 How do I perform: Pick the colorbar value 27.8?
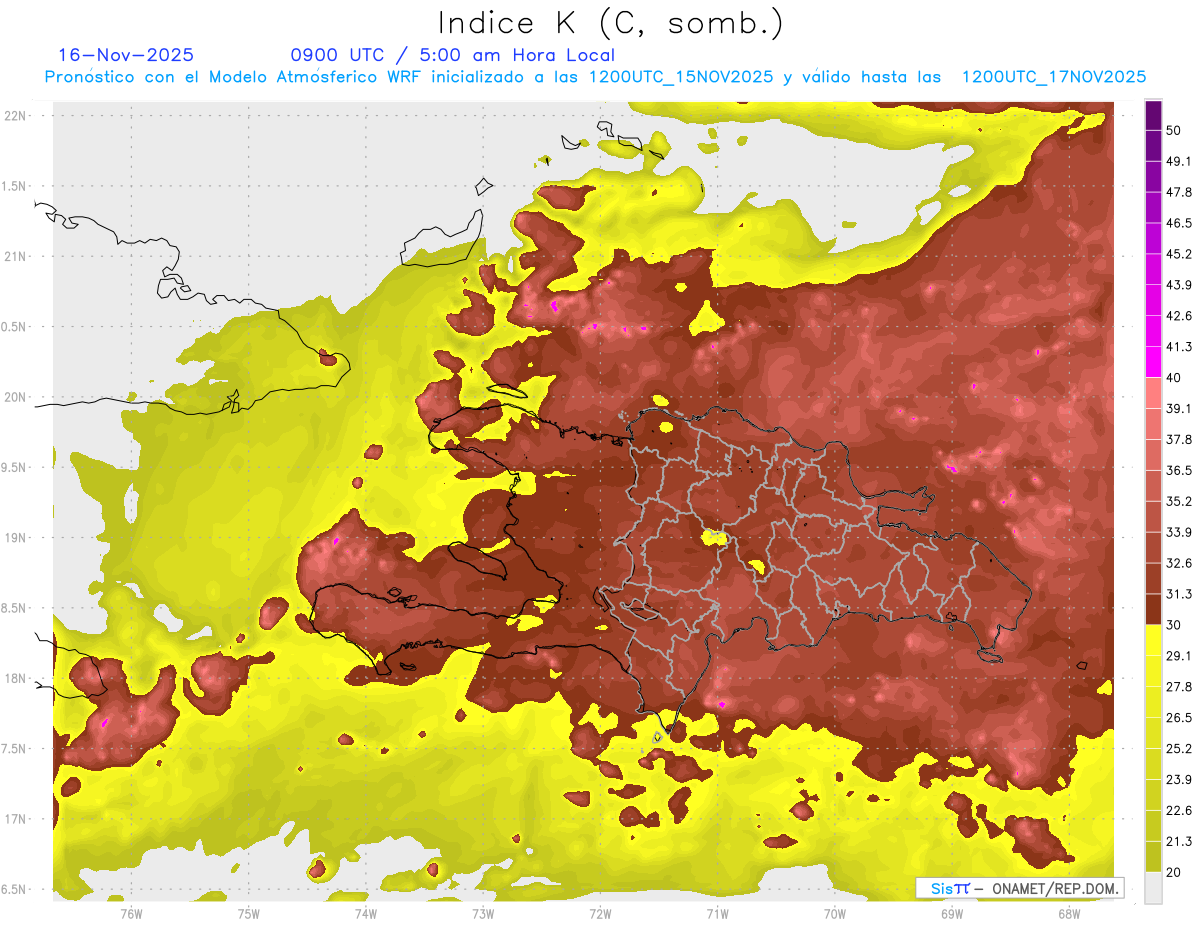pos(1178,687)
